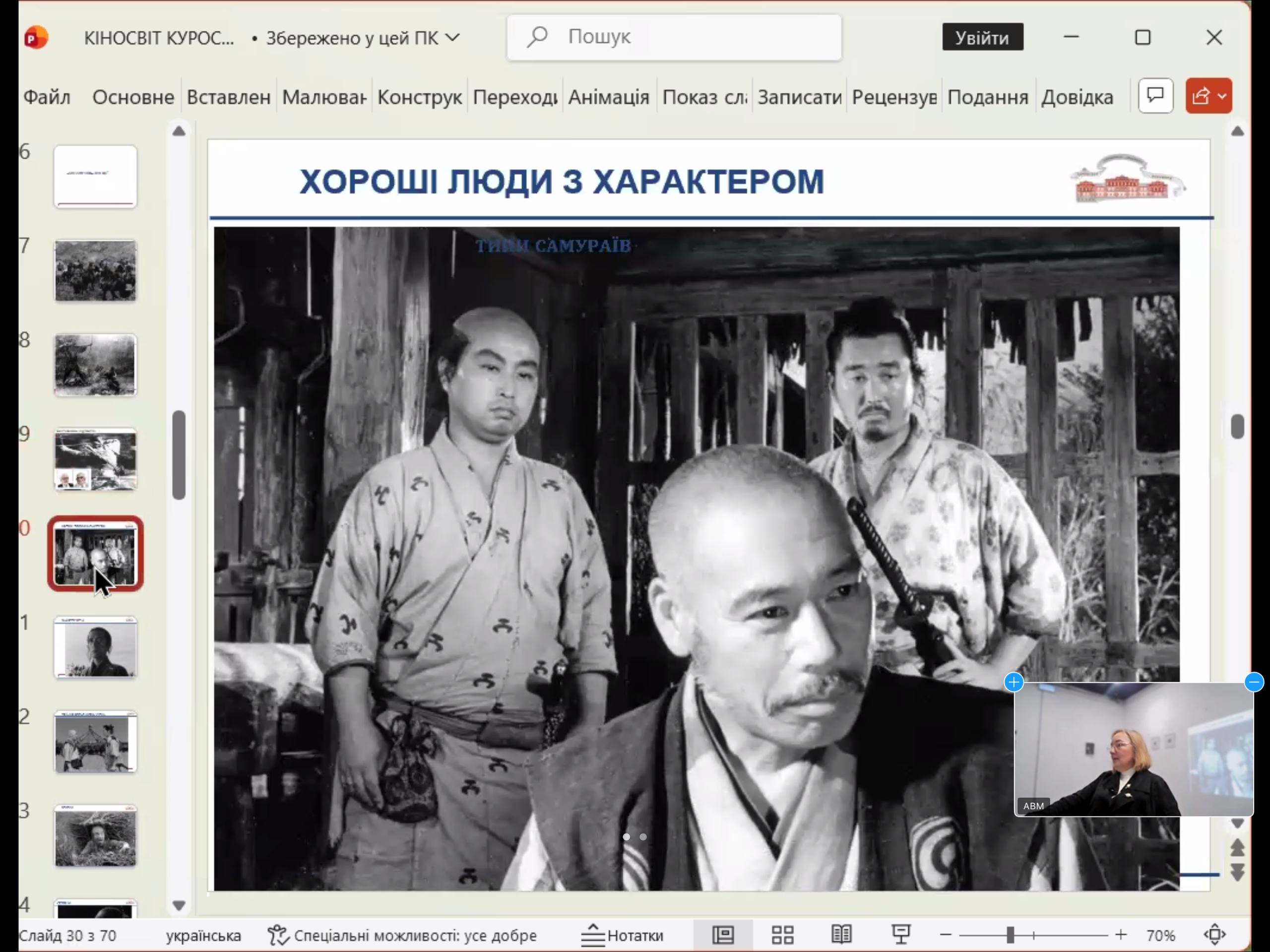Expand the webcam overlay with plus button
1270x952 pixels.
pos(1014,682)
